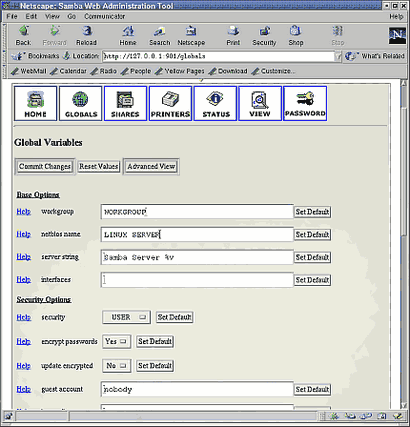The image size is (410, 427).
Task: Open the PASSWORD page icon
Action: click(x=305, y=104)
